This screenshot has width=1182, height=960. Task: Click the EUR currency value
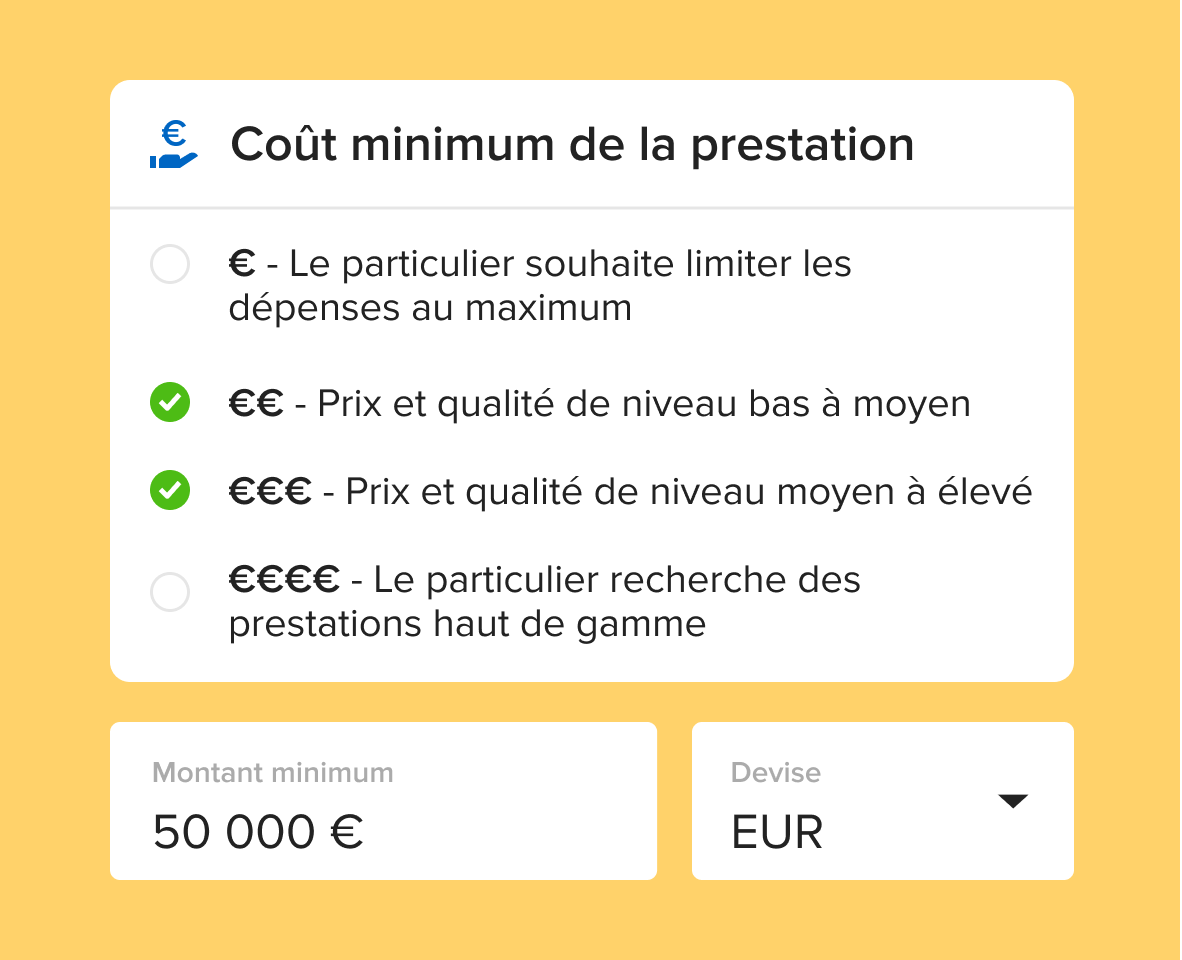[x=777, y=833]
